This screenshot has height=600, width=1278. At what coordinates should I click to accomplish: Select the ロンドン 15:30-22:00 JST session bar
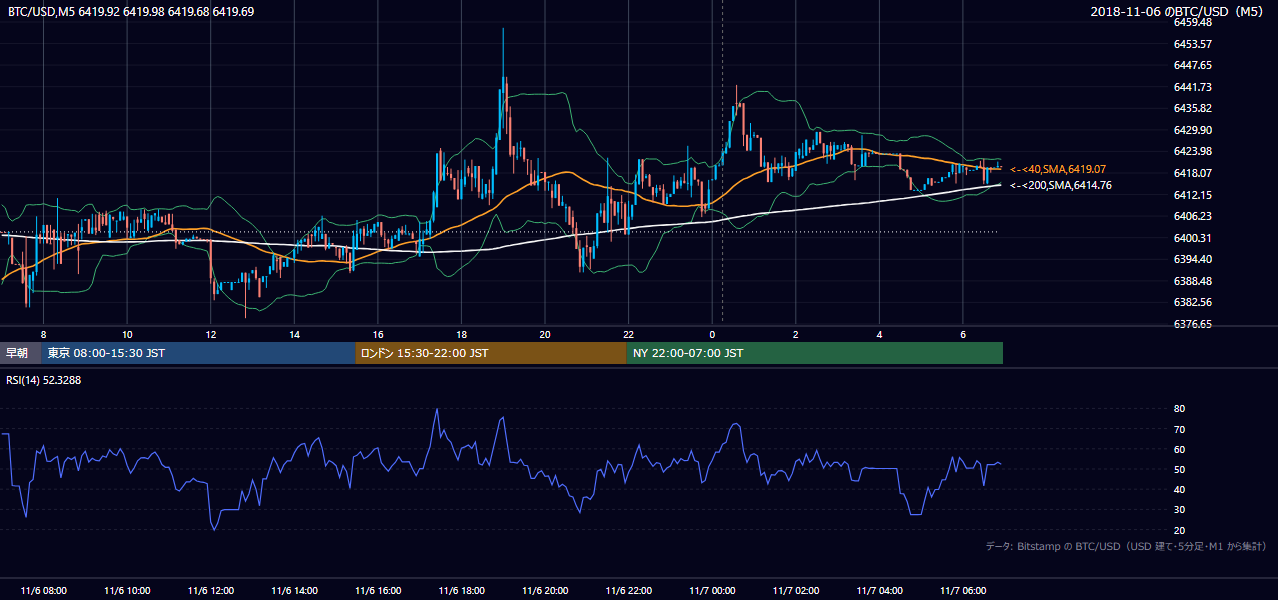coord(491,353)
